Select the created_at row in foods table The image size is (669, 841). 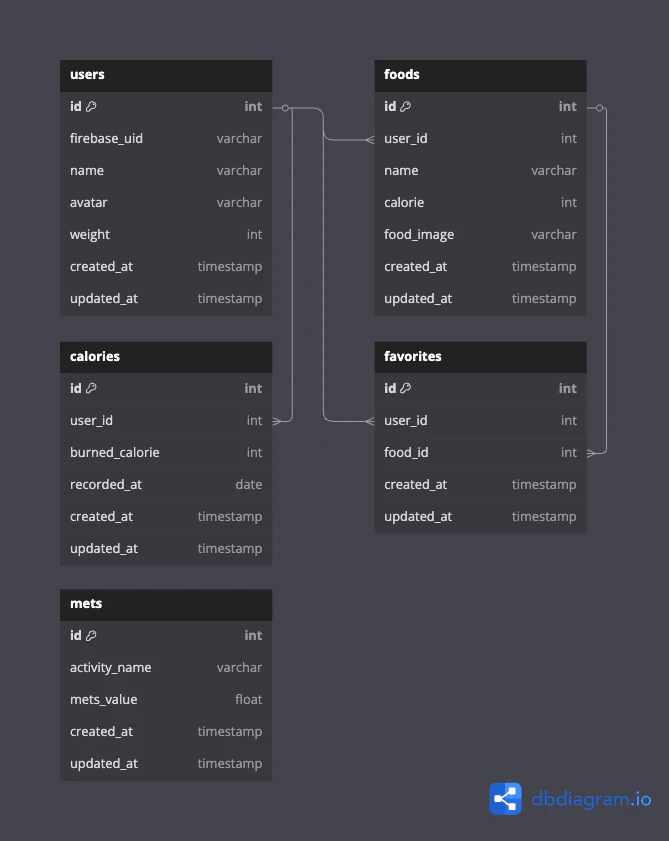pos(480,267)
